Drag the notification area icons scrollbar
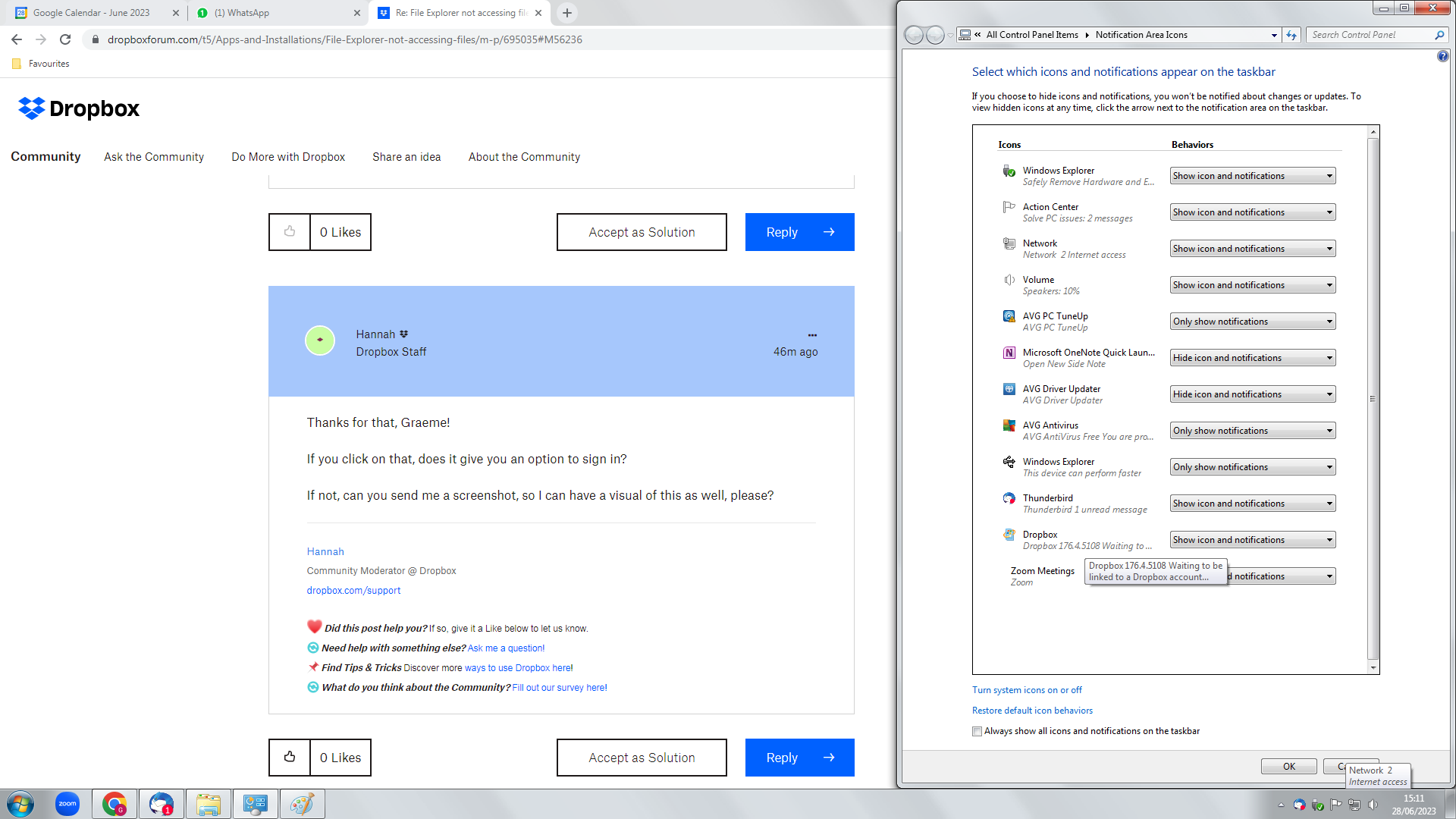 (x=1374, y=400)
